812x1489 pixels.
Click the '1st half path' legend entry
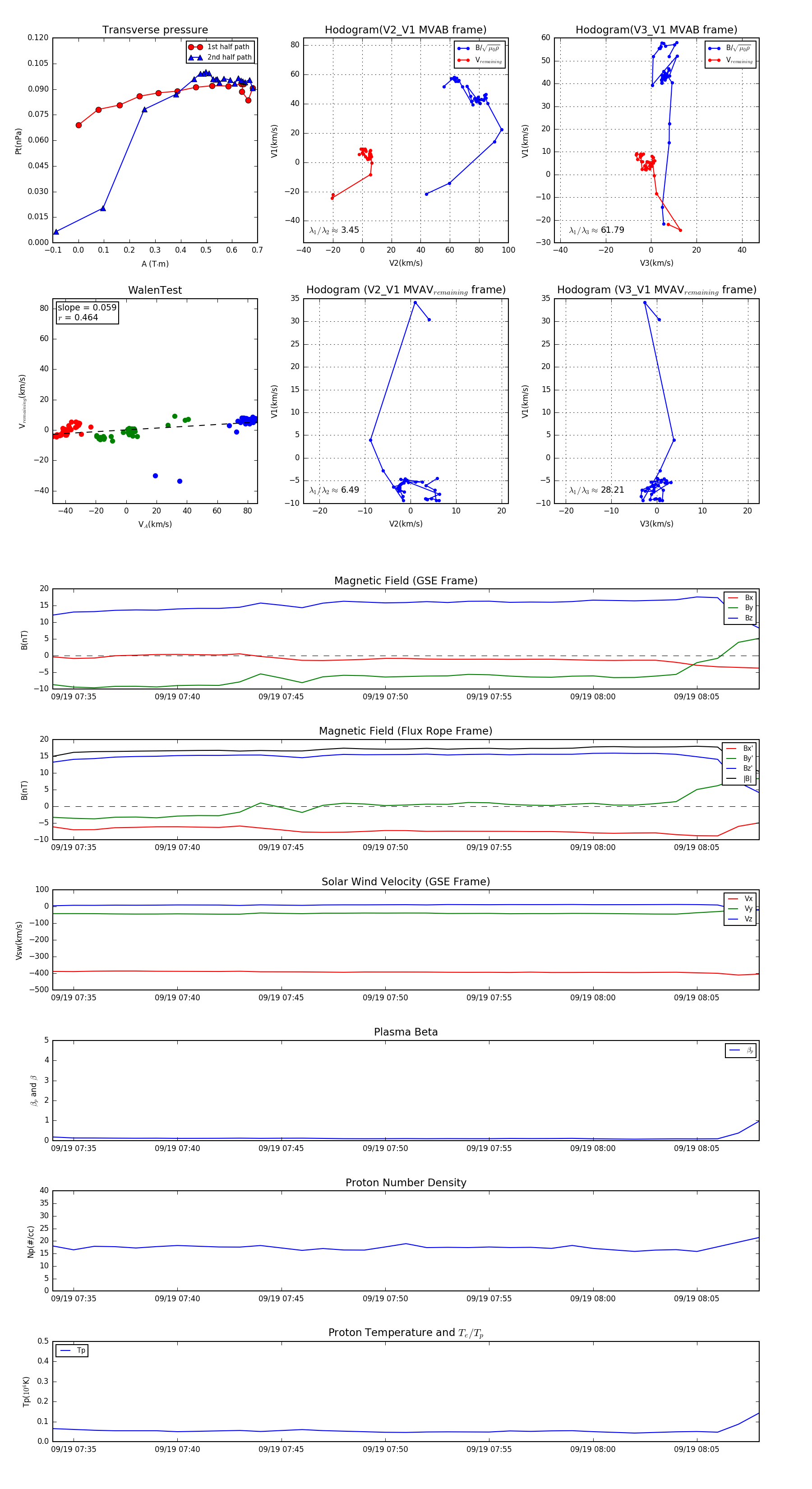click(x=220, y=47)
